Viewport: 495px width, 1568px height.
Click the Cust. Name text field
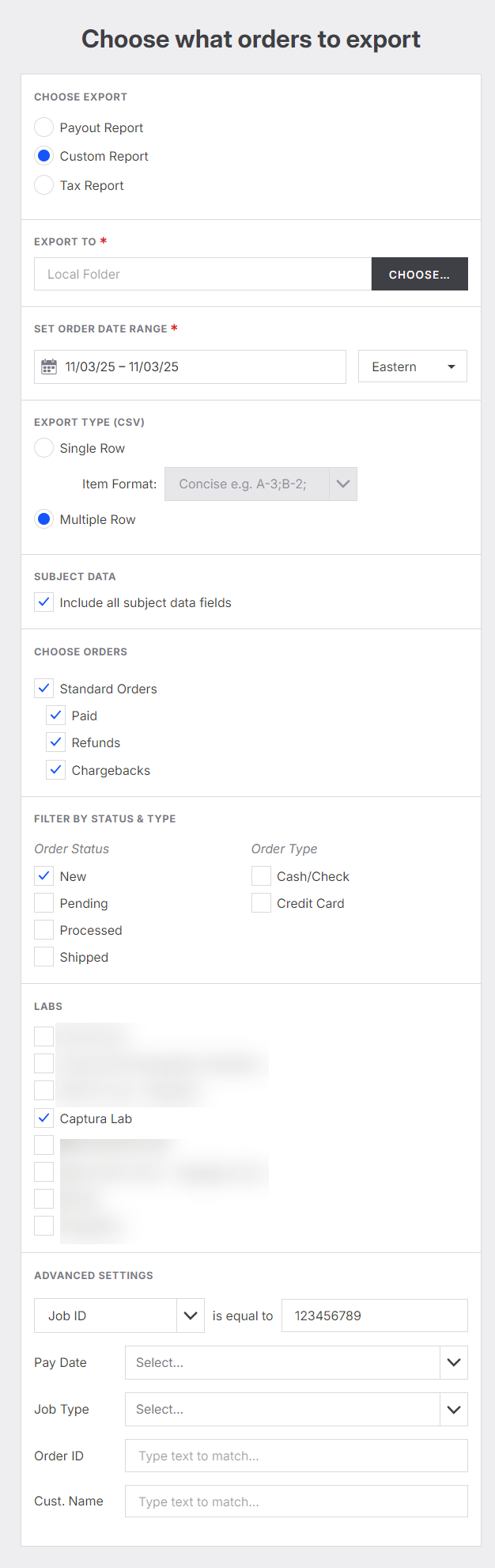[296, 1502]
